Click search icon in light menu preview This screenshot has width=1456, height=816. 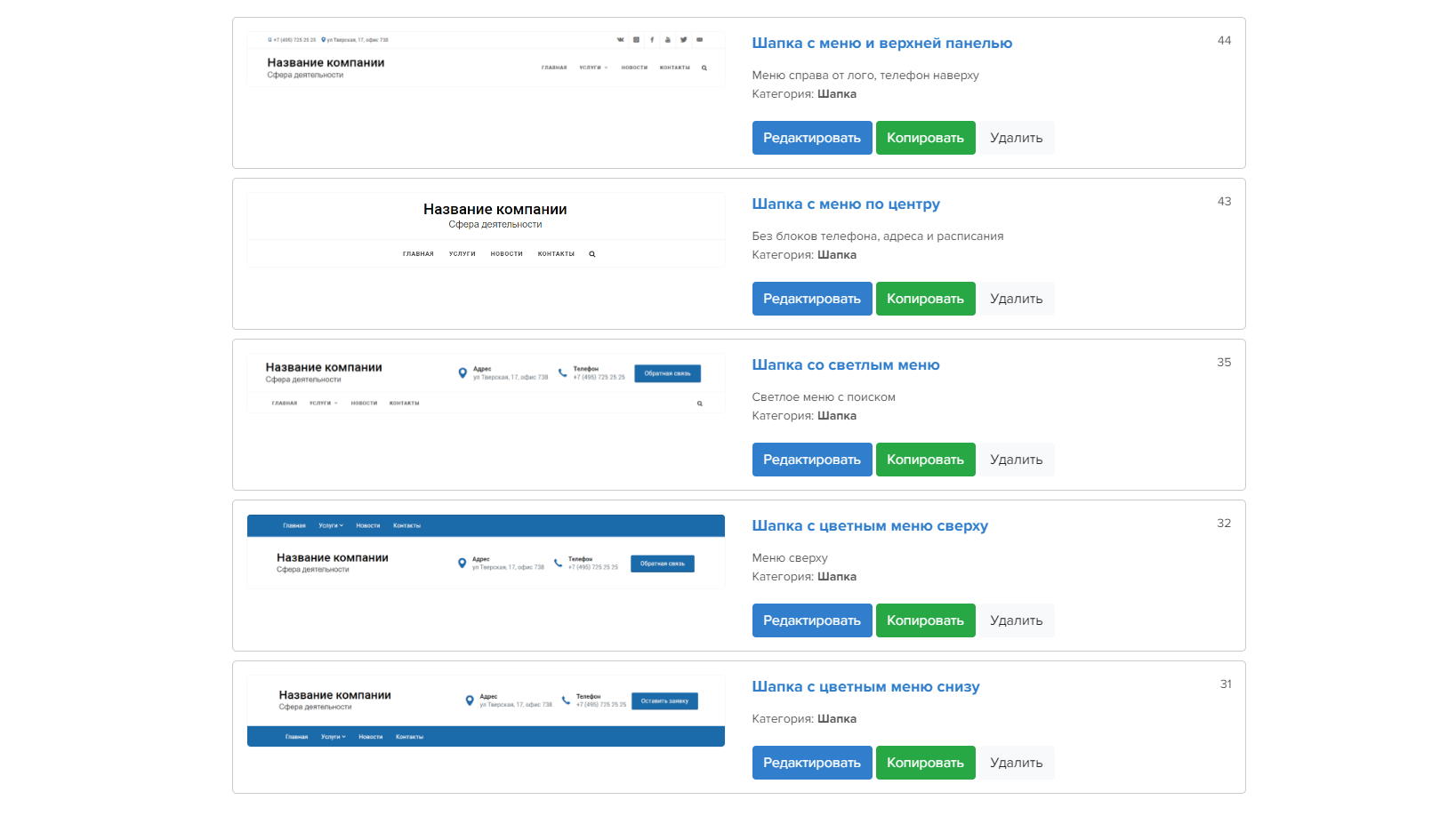coord(700,404)
